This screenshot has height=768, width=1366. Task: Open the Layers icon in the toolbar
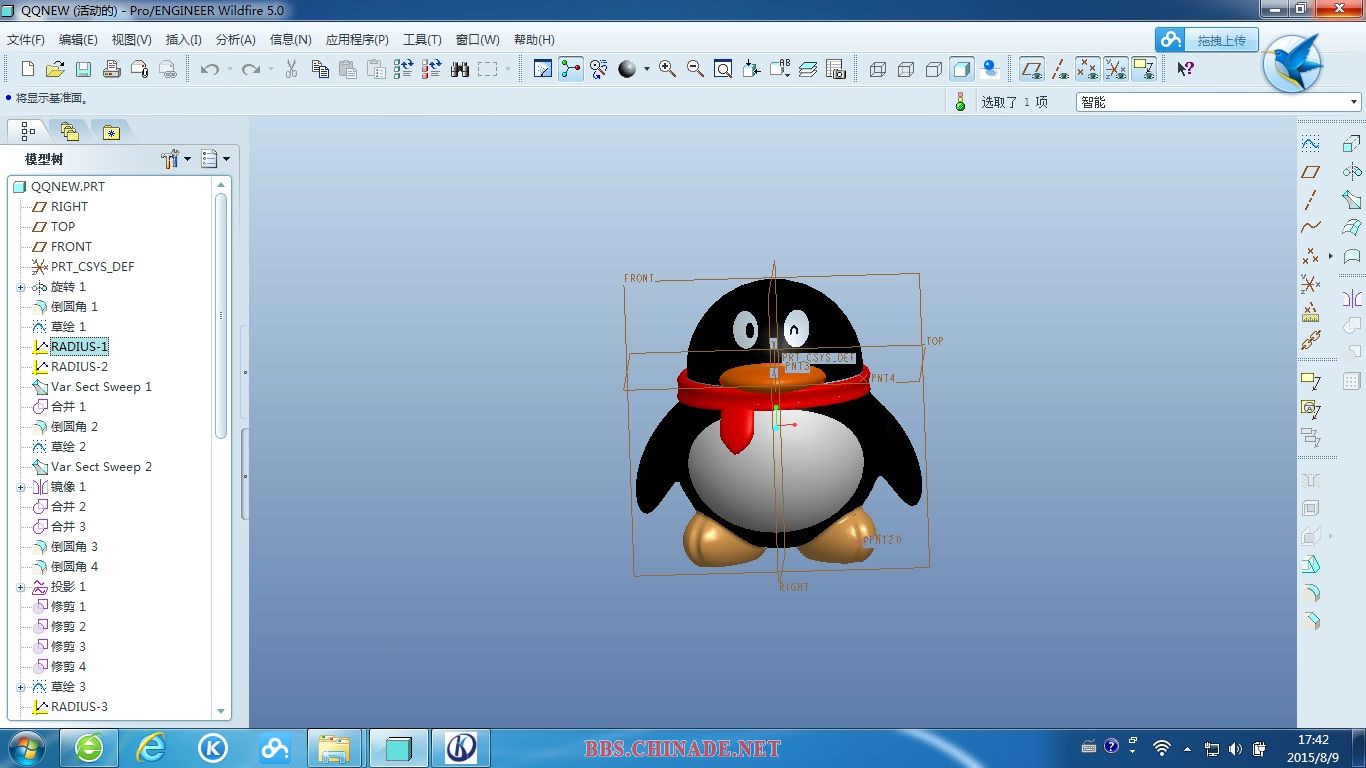[808, 69]
